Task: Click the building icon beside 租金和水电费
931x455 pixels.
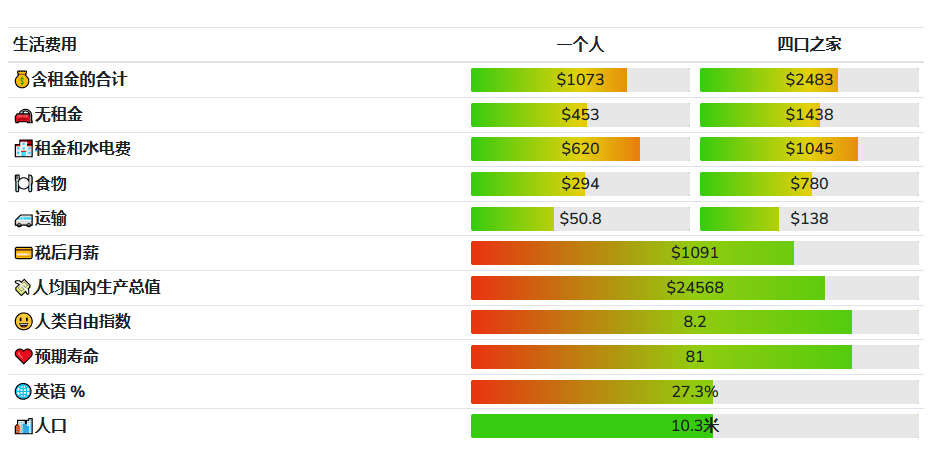Action: click(23, 149)
